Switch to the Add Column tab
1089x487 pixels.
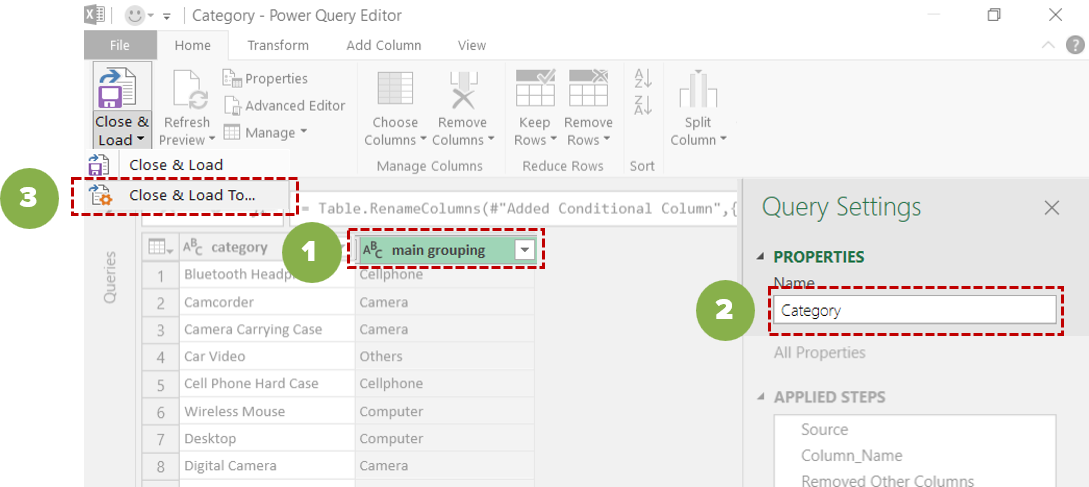[x=384, y=45]
